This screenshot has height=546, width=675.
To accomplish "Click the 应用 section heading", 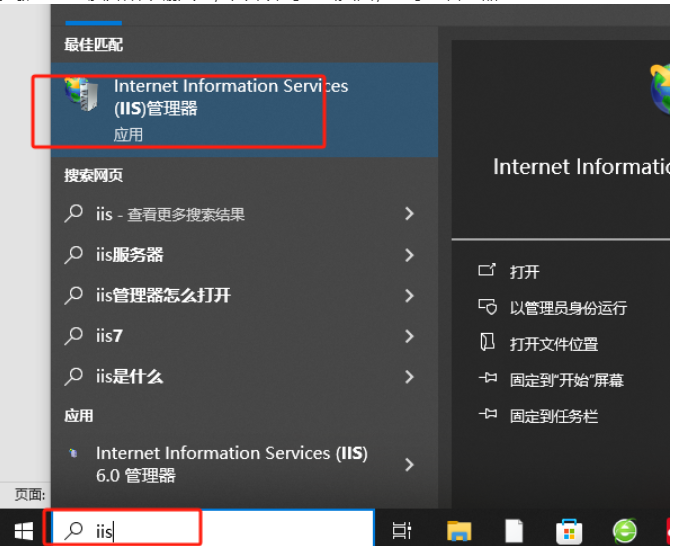I will 79,416.
